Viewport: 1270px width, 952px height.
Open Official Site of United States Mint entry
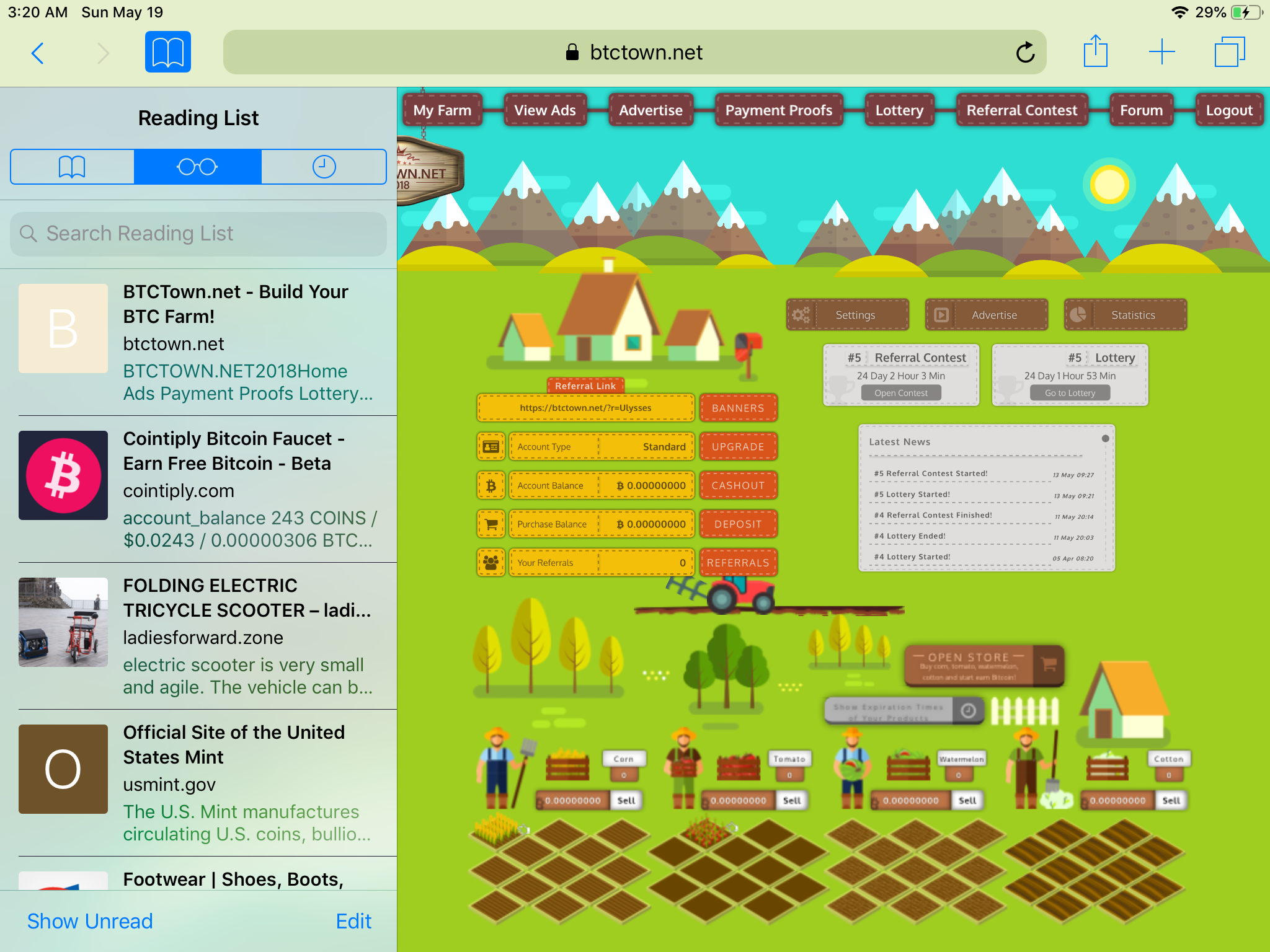[x=198, y=783]
